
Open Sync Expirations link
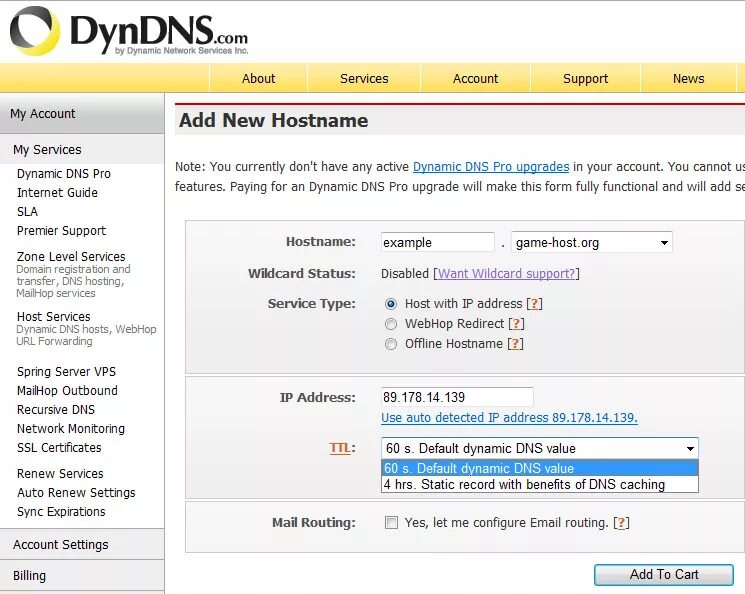click(x=61, y=512)
